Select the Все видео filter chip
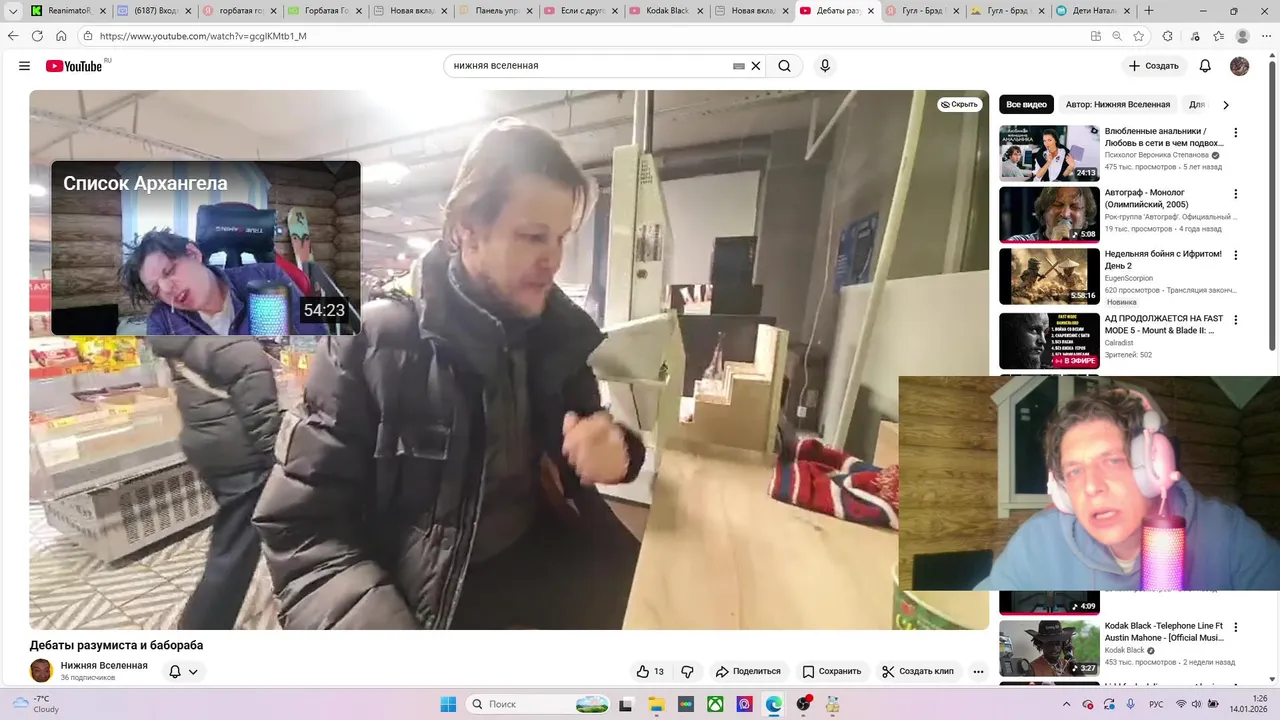 [x=1026, y=104]
